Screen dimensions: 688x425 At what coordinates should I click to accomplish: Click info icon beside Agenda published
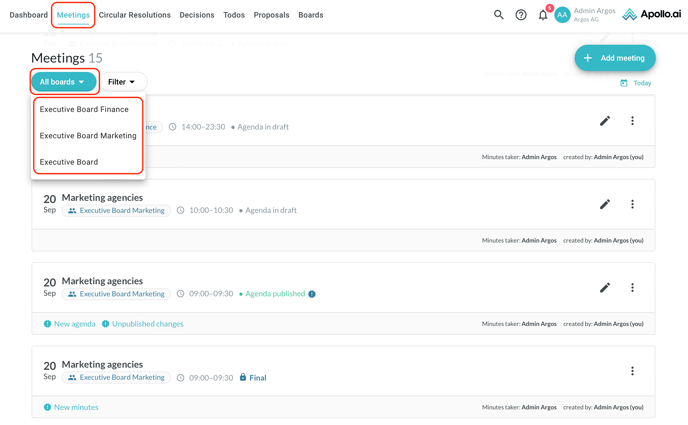pyautogui.click(x=312, y=294)
